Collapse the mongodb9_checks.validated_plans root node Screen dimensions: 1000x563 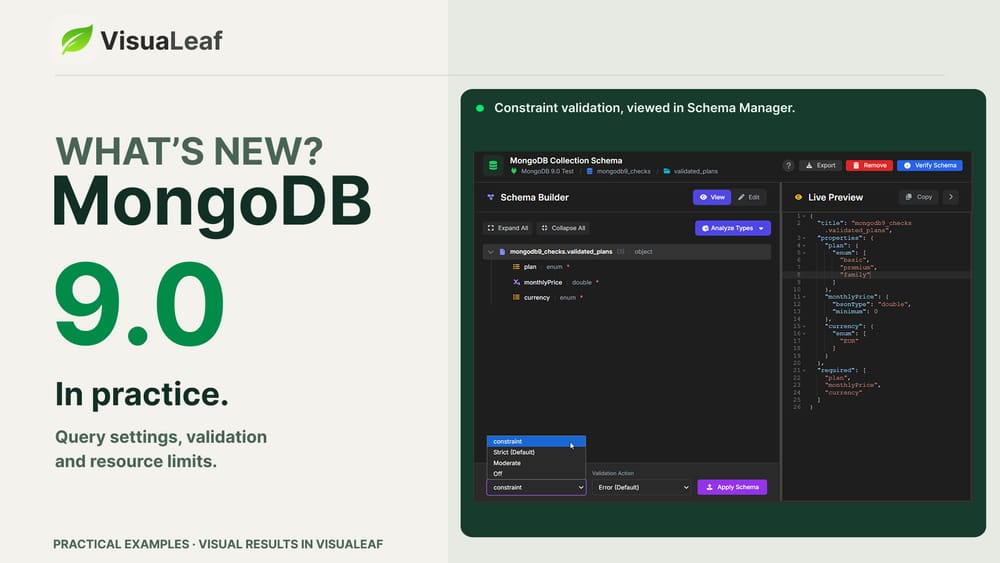pos(490,252)
